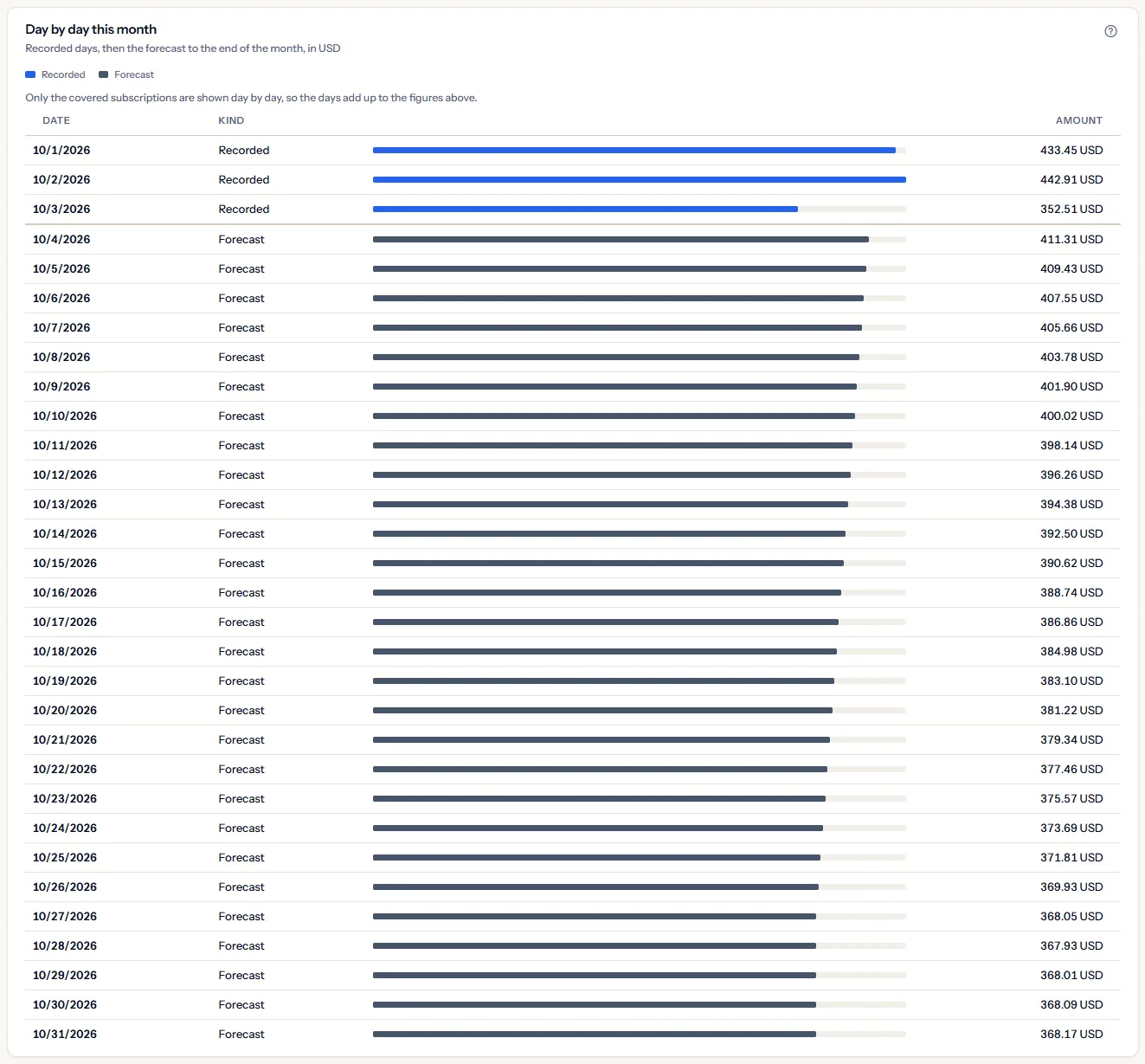Viewport: 1145px width, 1064px height.
Task: Click the 396.26 USD amount
Action: point(1071,474)
